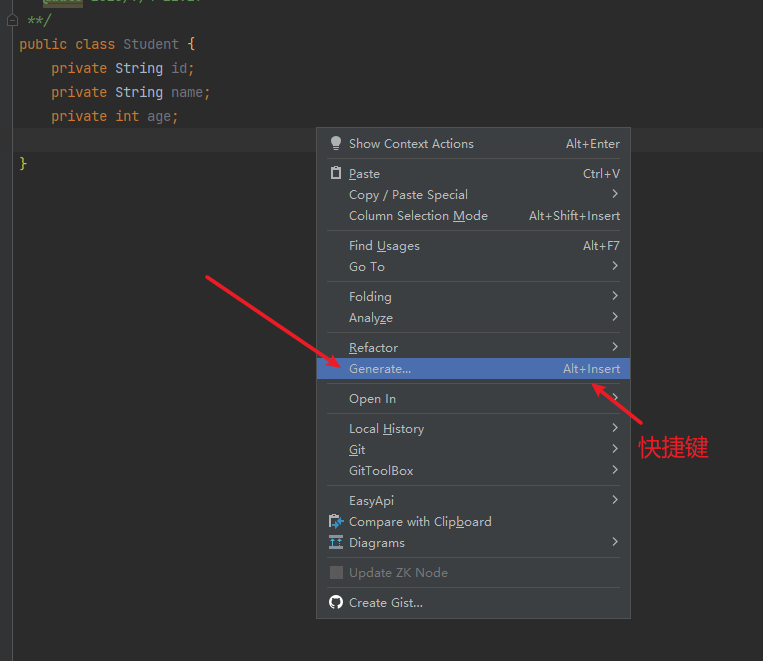Open the Folding submenu
The image size is (763, 661).
coord(370,296)
